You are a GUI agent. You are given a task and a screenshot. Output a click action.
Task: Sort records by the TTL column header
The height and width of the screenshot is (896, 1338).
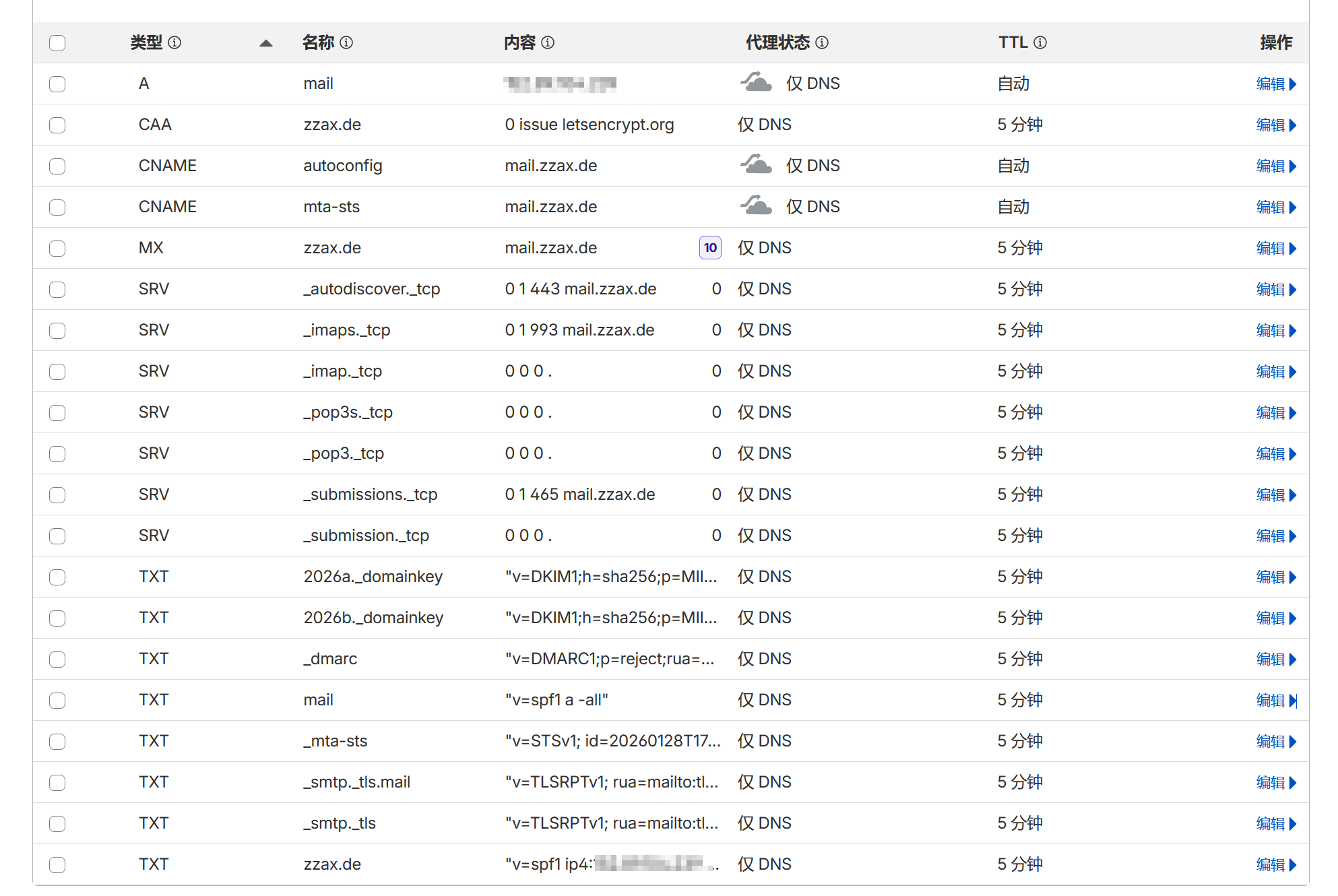click(x=1013, y=43)
